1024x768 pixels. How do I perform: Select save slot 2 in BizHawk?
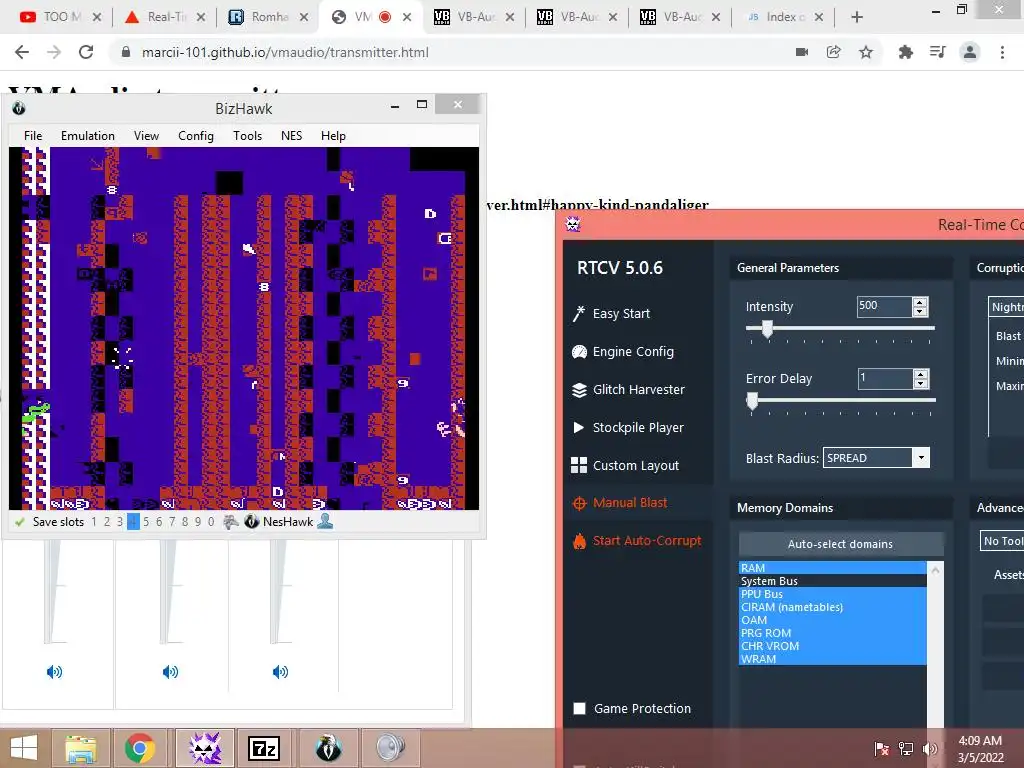[107, 522]
